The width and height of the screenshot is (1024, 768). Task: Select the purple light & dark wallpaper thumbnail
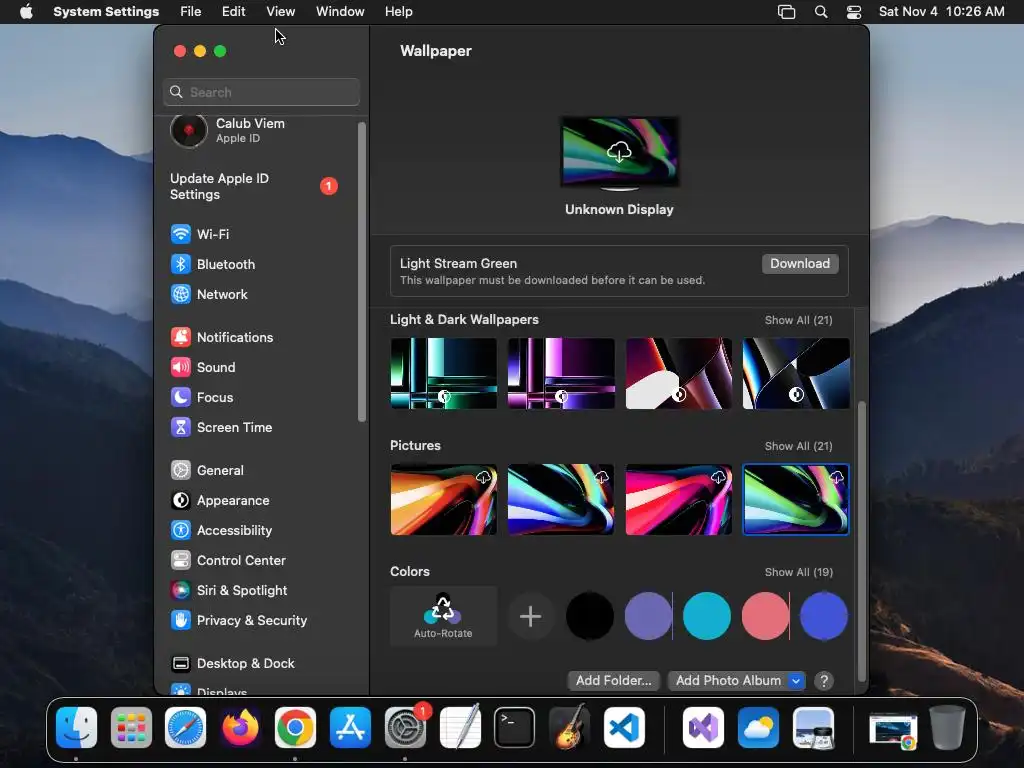tap(561, 374)
